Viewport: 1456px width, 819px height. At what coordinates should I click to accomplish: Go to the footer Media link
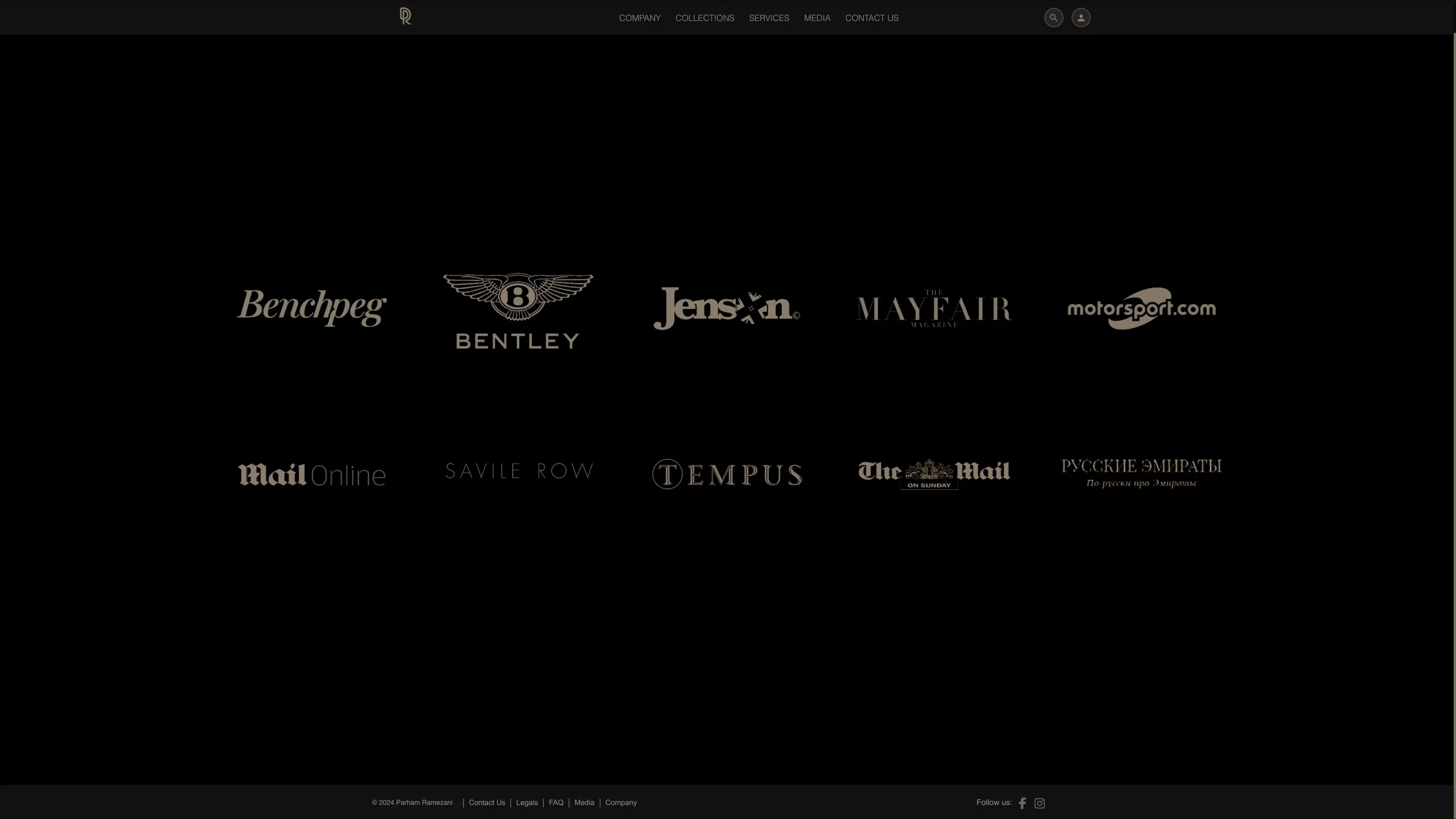(584, 803)
